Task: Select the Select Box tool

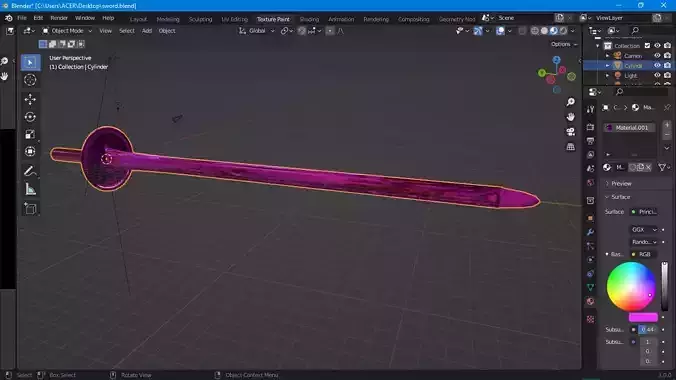Action: pos(30,63)
